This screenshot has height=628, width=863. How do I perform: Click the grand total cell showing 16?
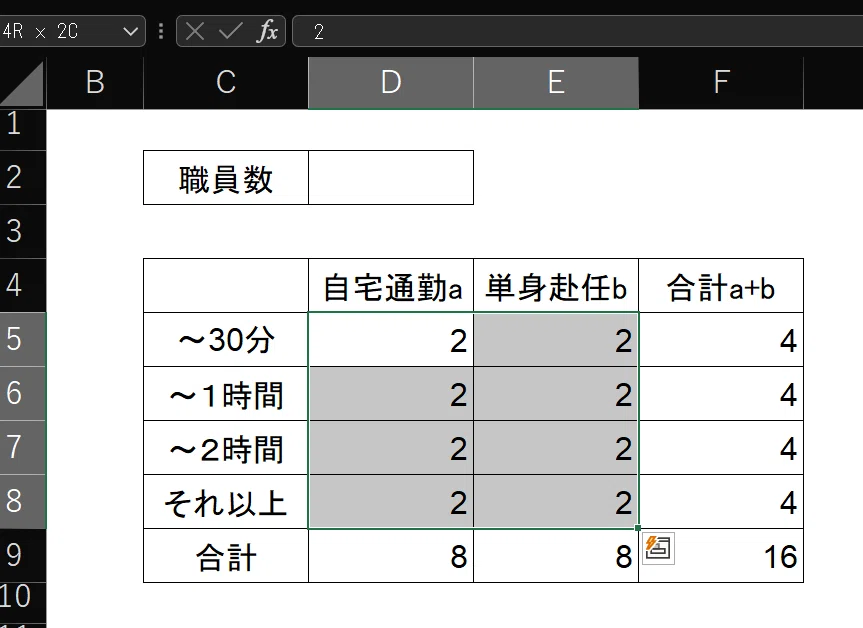click(721, 555)
